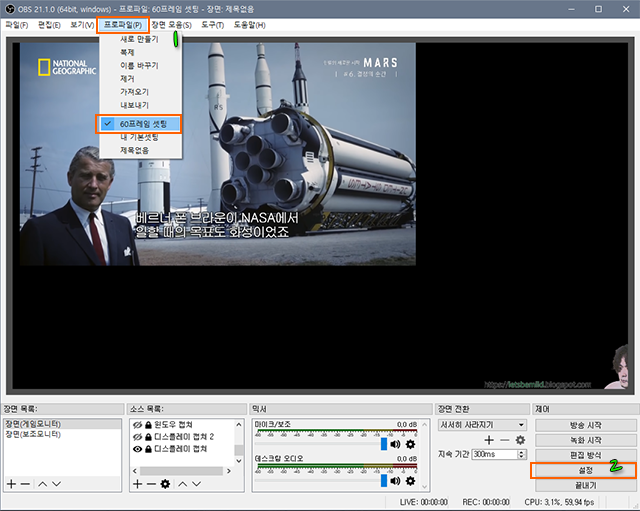Choose 이름 바꾸기 in profile menu

[139, 65]
